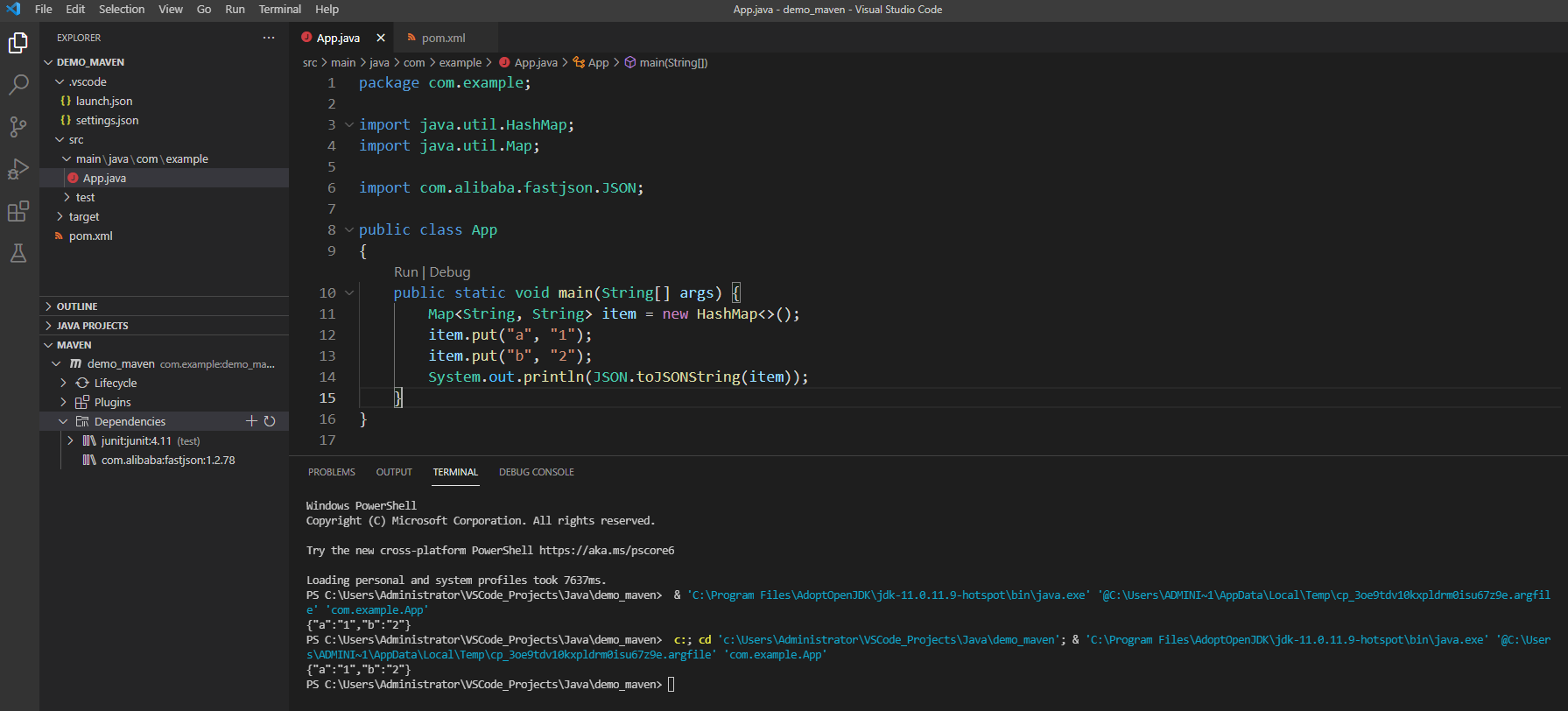Screen dimensions: 1568x711
Task: Click pom.xml RSS-style icon in explorer
Action: click(x=59, y=236)
